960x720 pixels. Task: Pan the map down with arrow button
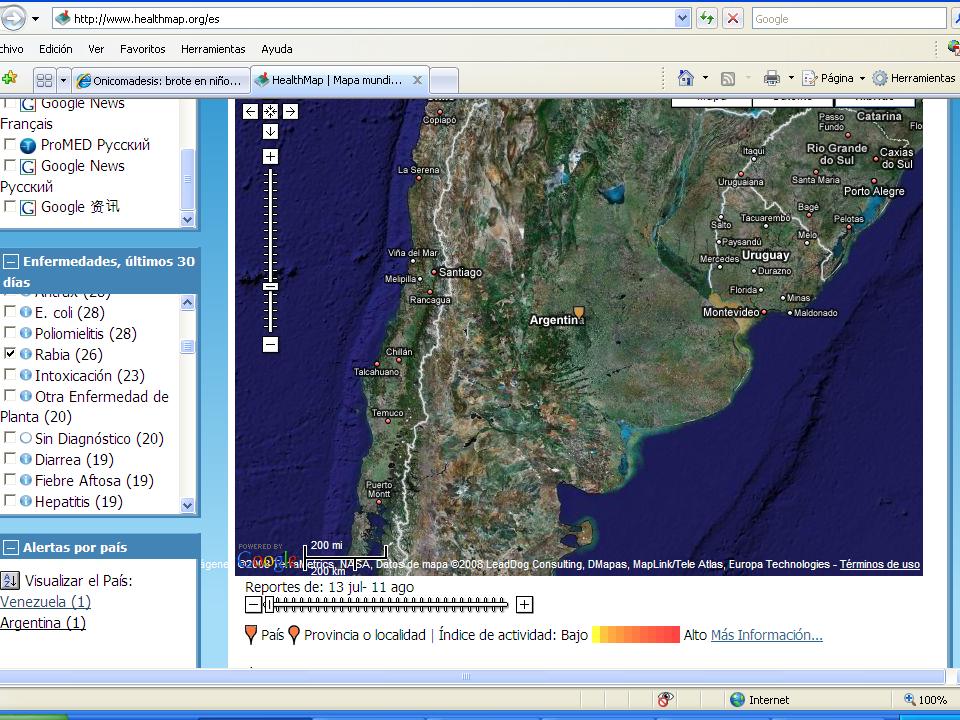[270, 131]
